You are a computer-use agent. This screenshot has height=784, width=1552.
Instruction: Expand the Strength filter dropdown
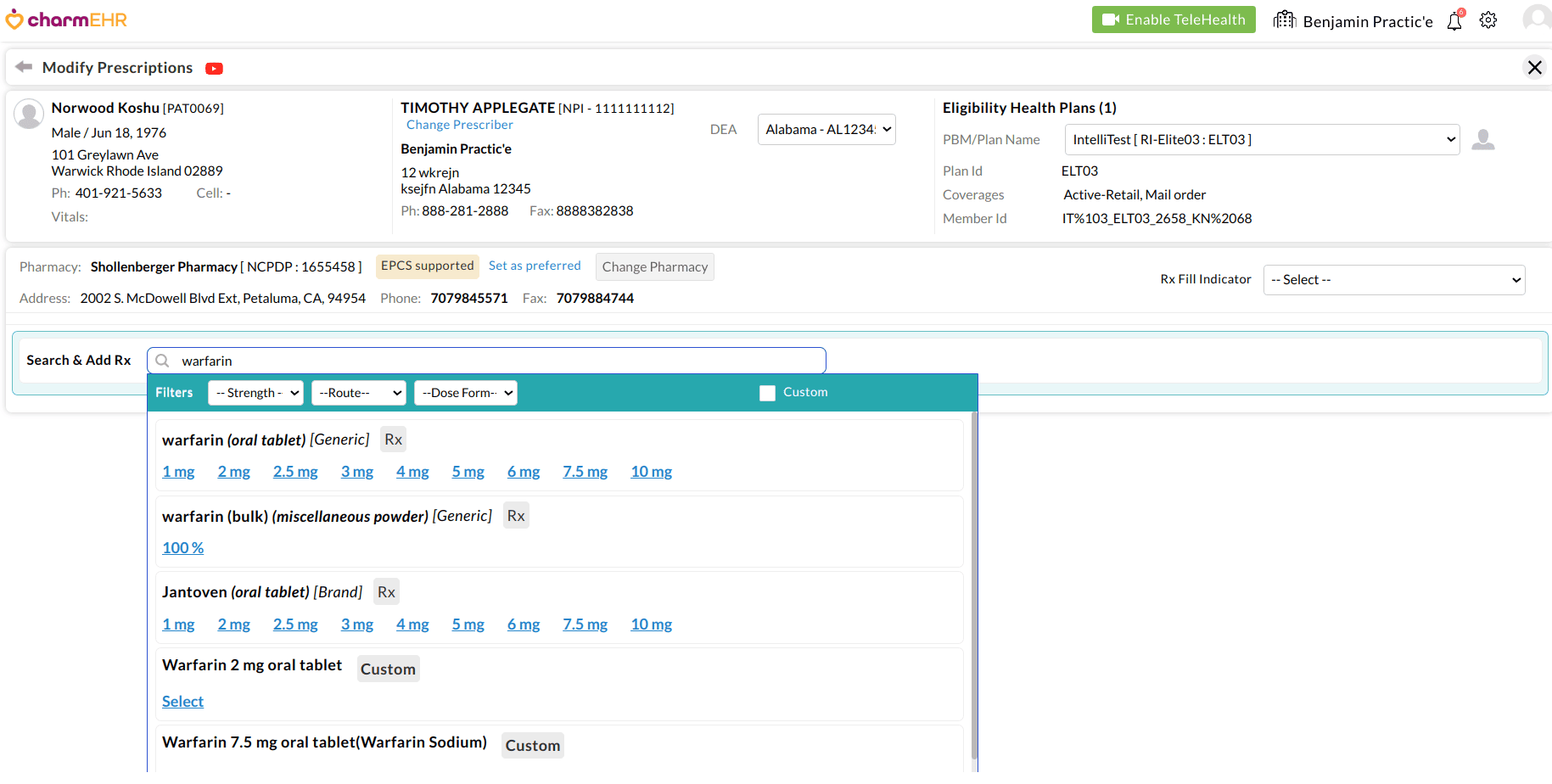[x=255, y=393]
